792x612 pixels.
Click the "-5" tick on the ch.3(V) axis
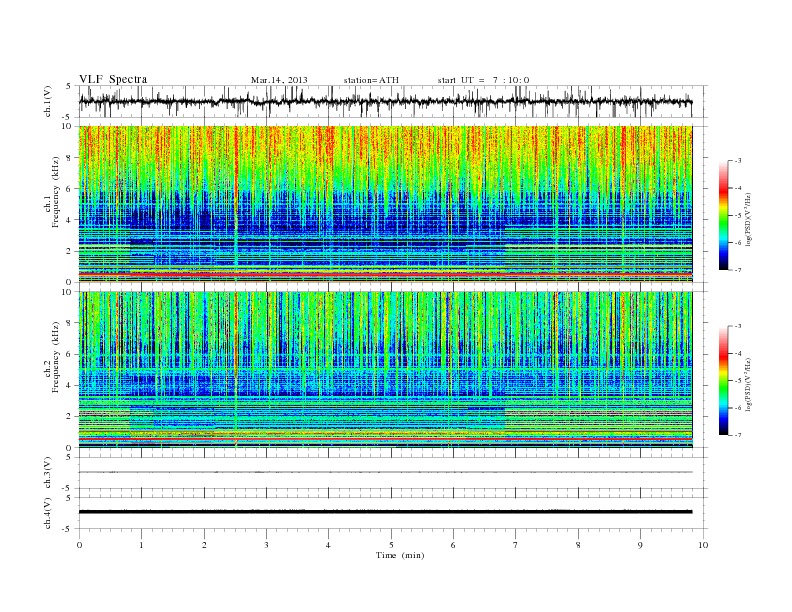tap(68, 489)
